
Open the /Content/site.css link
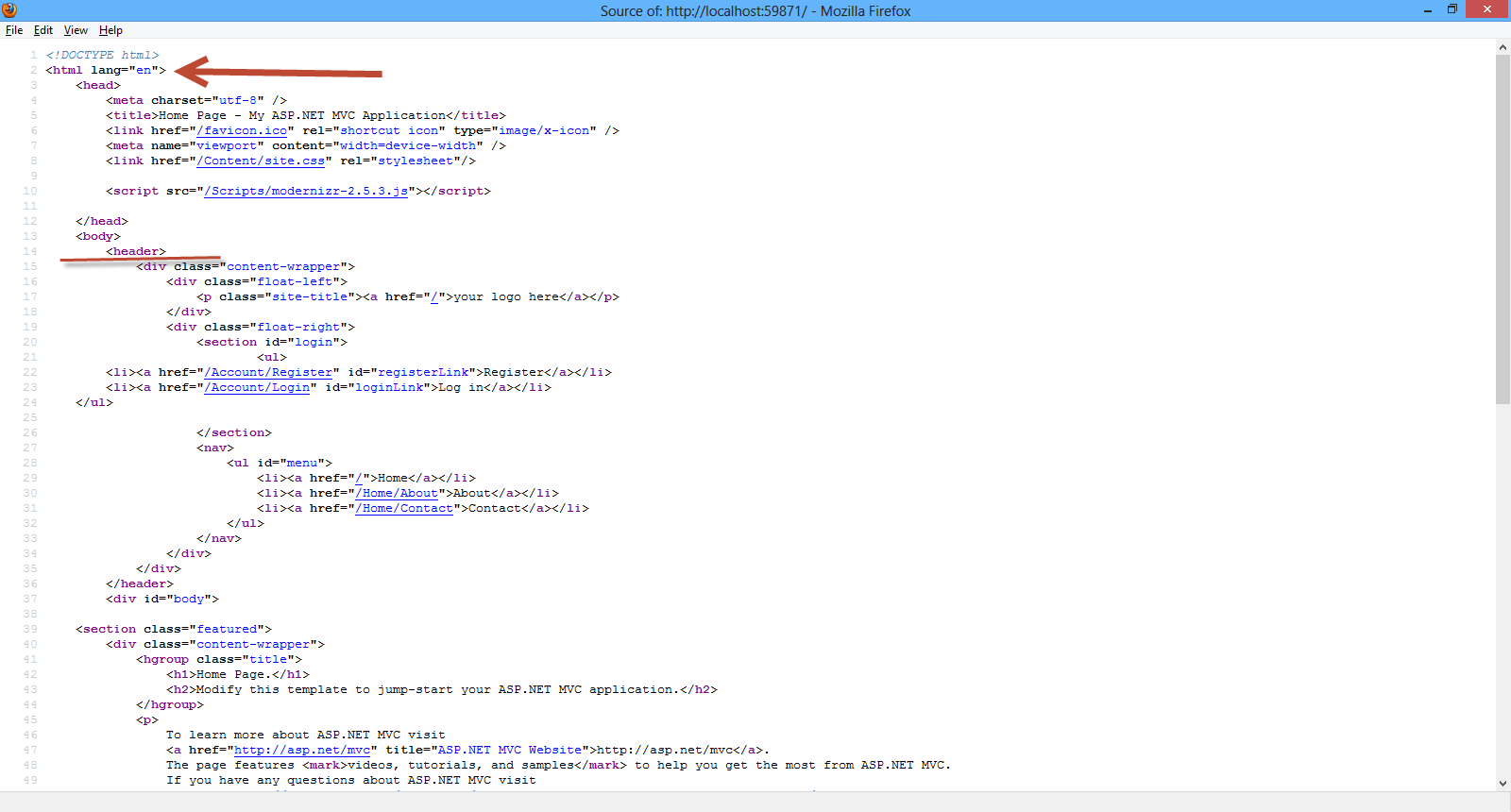pos(261,161)
